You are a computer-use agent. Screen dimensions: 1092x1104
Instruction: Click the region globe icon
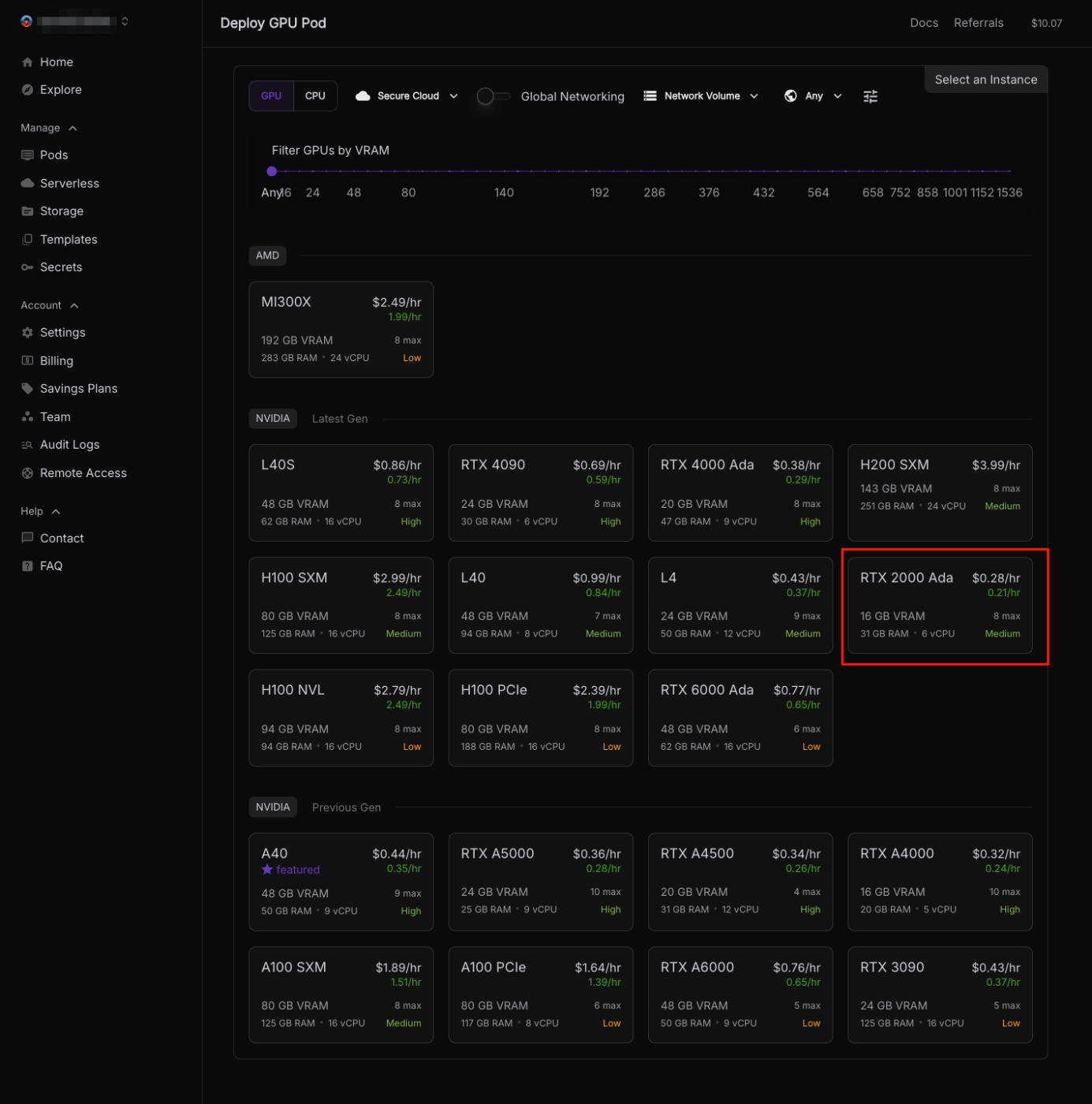pyautogui.click(x=790, y=96)
